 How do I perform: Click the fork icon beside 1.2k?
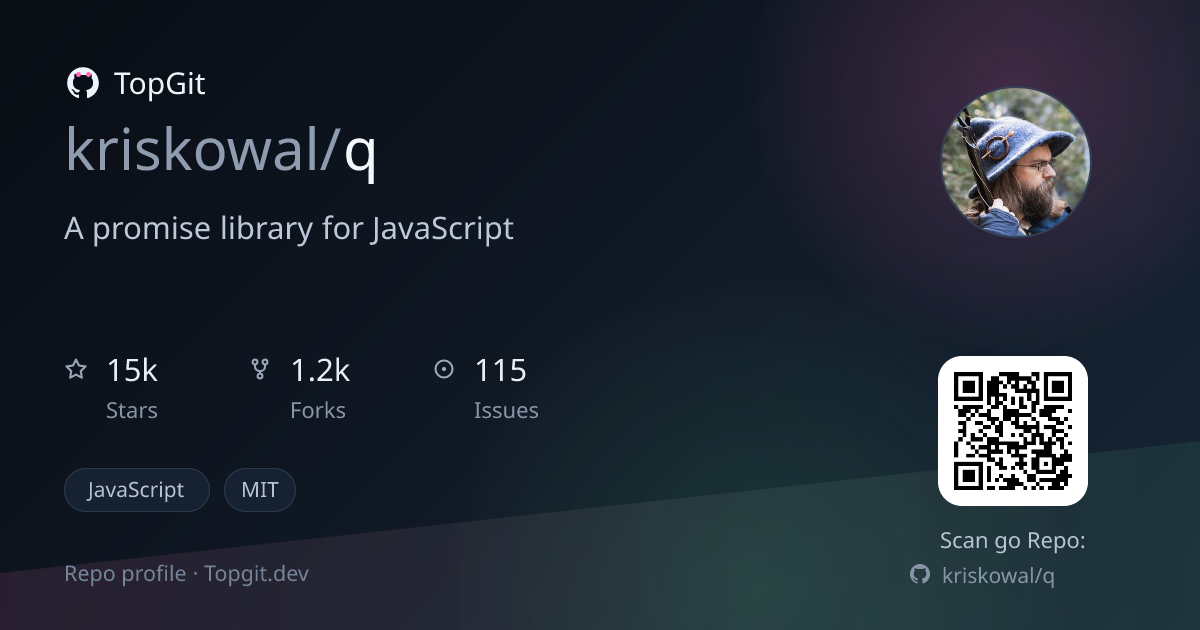click(260, 370)
